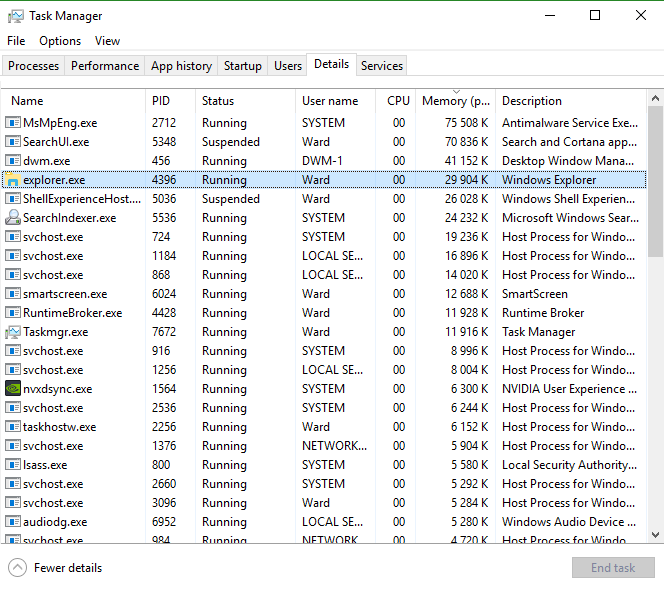The height and width of the screenshot is (592, 664).
Task: Select the explorer.exe process name
Action: tap(54, 180)
